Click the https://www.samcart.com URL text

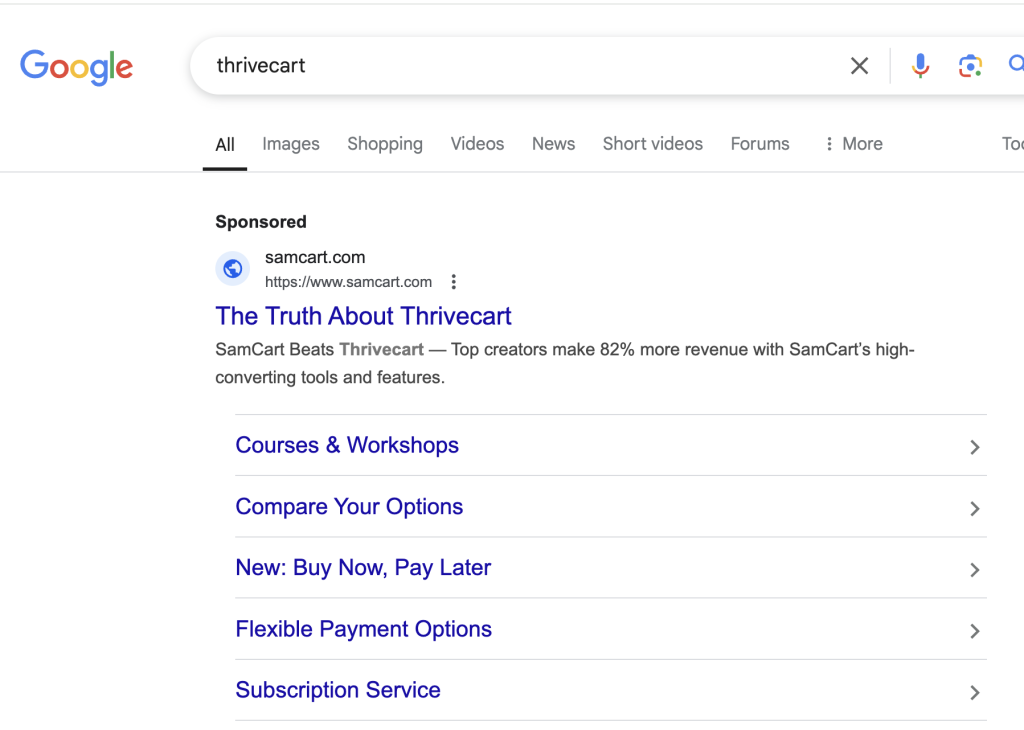pos(348,282)
